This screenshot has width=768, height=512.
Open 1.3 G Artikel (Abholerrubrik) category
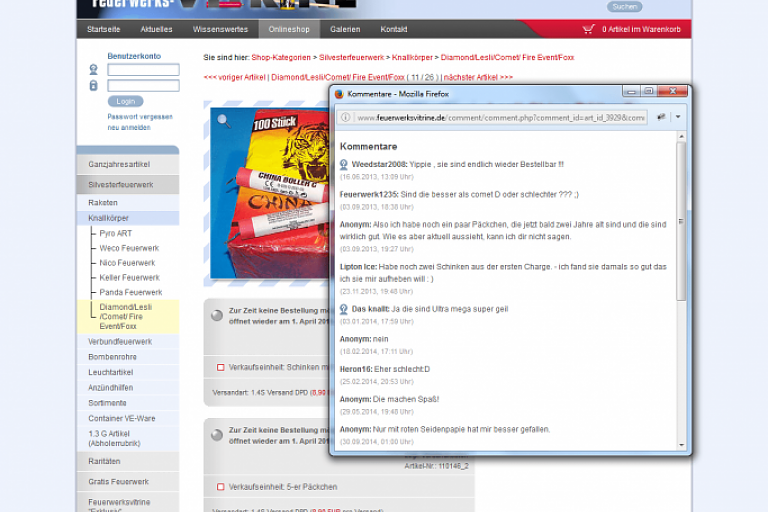[x=128, y=439]
